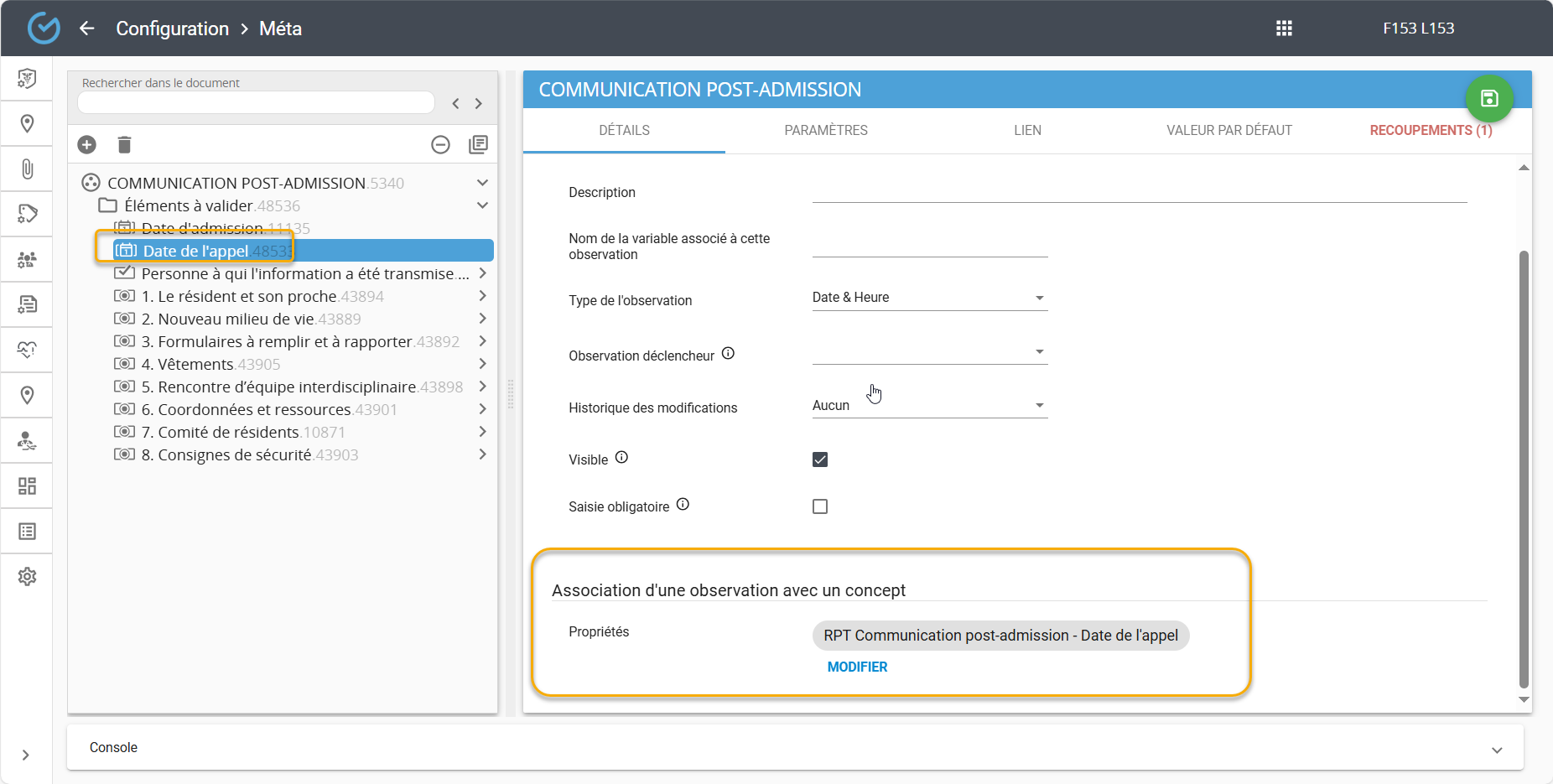The width and height of the screenshot is (1553, 784).
Task: Uncheck the Visible checkbox
Action: click(820, 459)
